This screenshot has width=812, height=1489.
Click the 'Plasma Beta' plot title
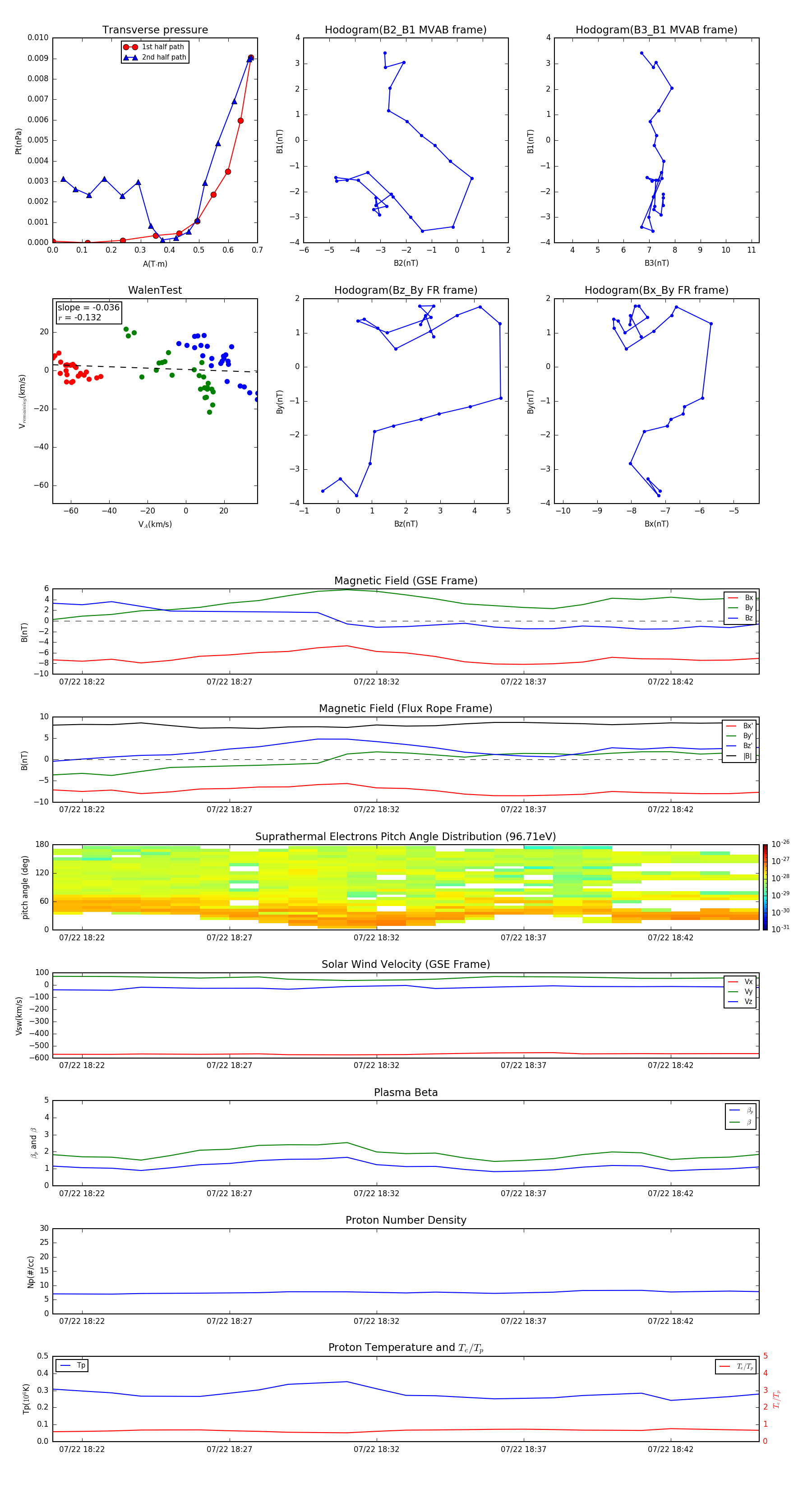click(406, 1092)
